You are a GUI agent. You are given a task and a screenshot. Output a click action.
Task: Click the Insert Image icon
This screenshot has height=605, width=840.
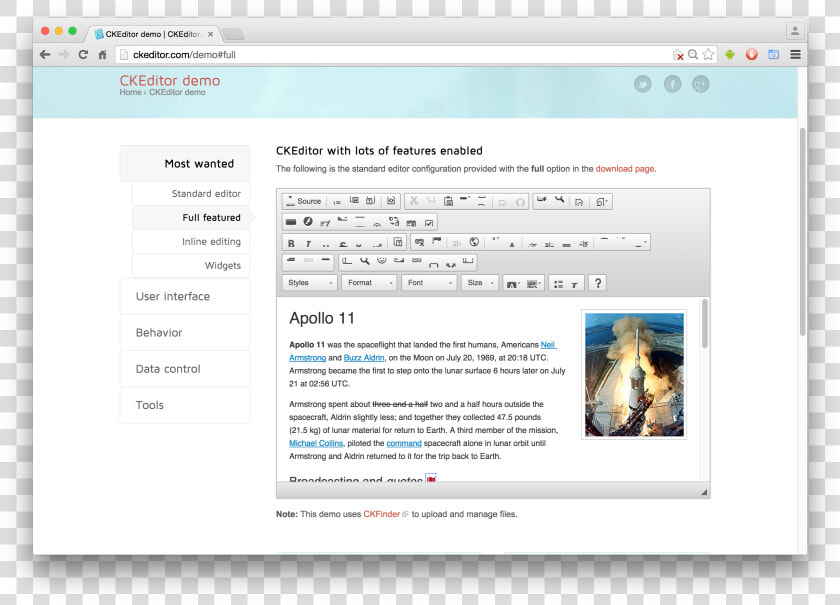tap(347, 262)
